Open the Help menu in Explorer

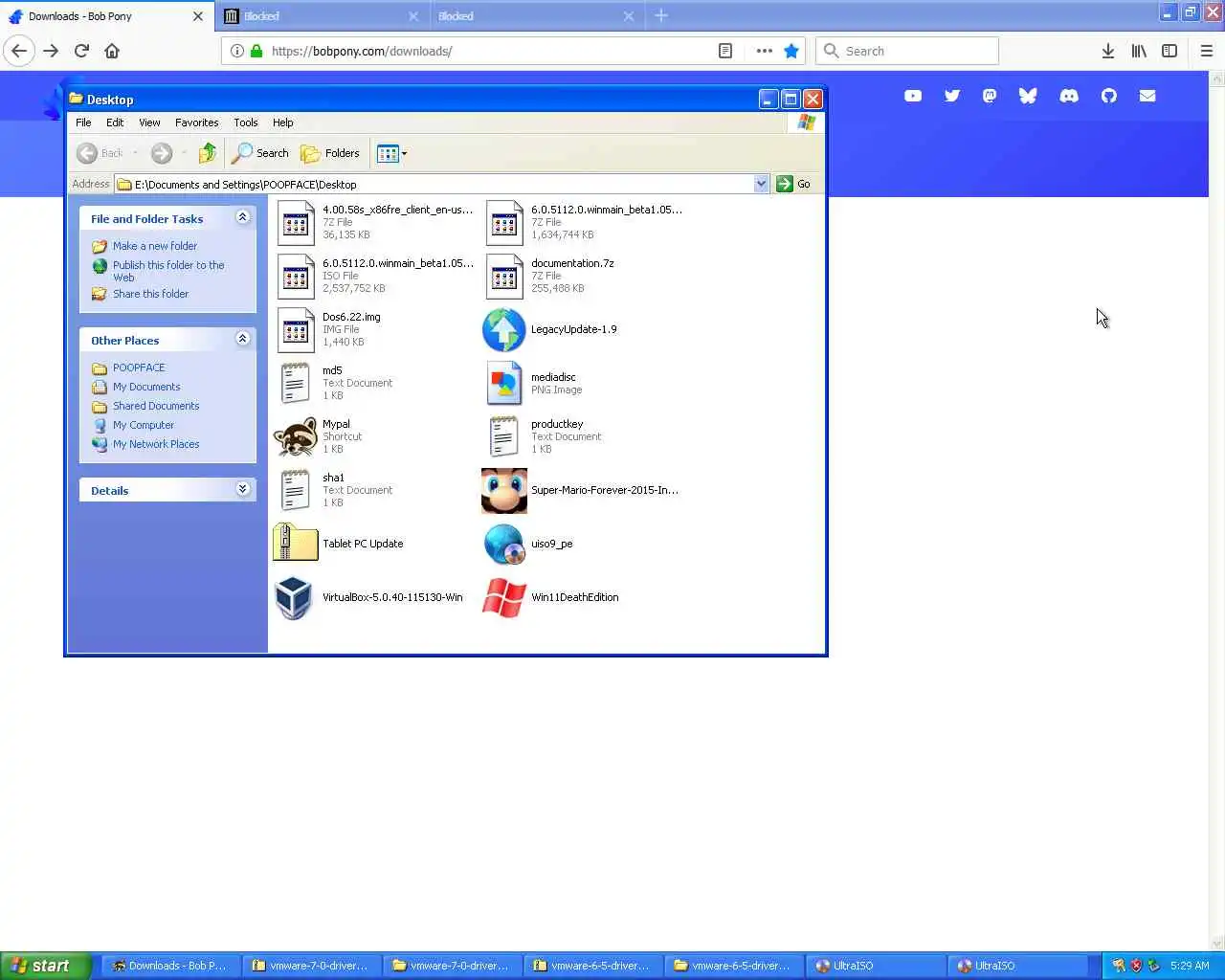pyautogui.click(x=282, y=122)
